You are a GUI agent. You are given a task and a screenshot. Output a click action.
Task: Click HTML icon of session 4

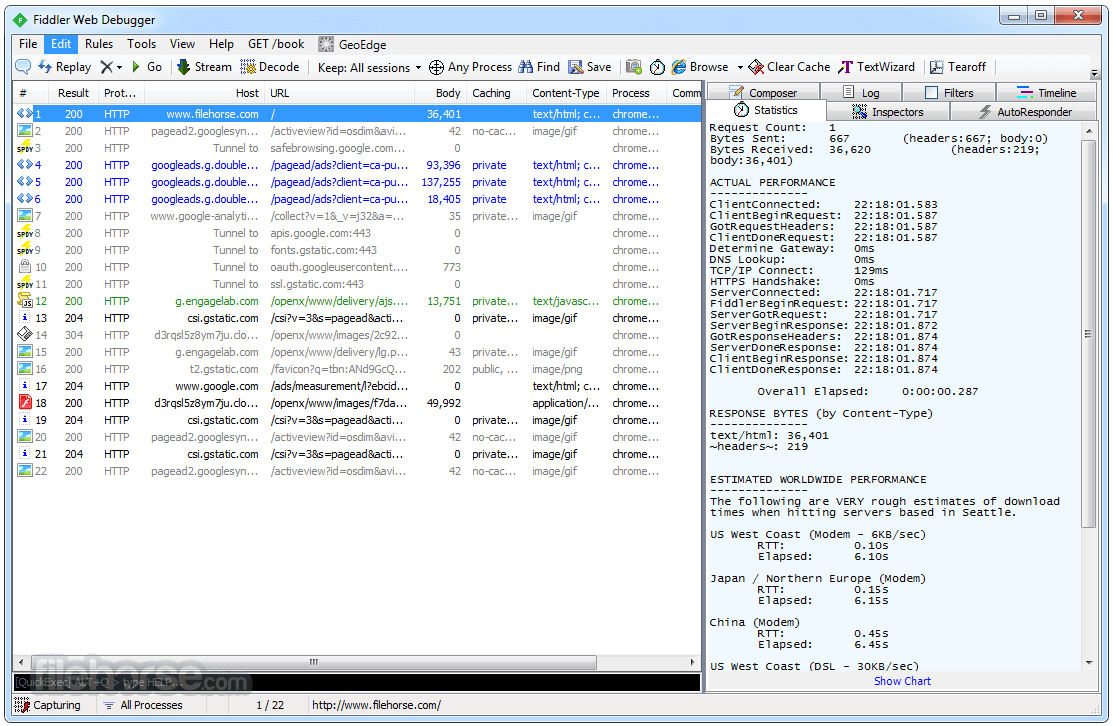(24, 165)
